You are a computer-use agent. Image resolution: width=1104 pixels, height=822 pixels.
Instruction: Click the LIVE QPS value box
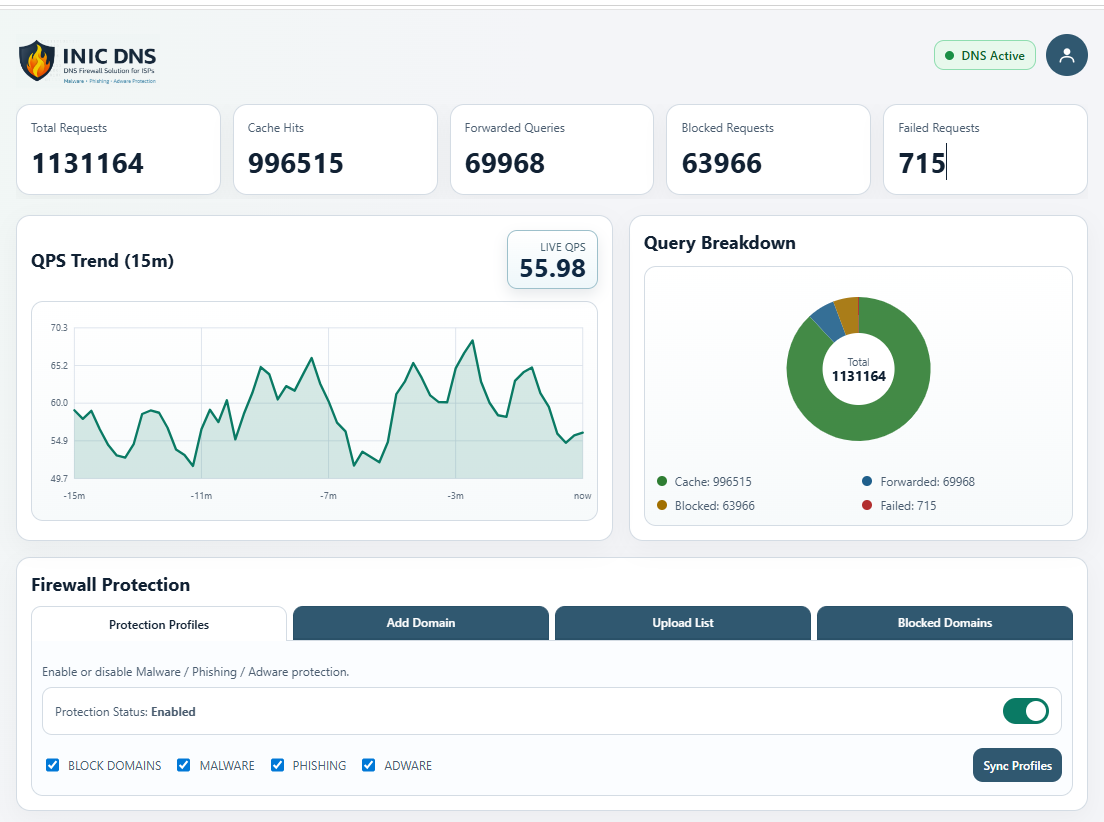click(552, 259)
